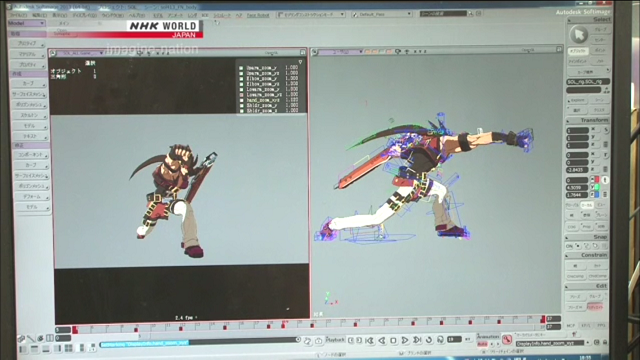Toggle Lowarm_zoom_yz checkbox
Screen dimensions: 640x360
(x=241, y=94)
